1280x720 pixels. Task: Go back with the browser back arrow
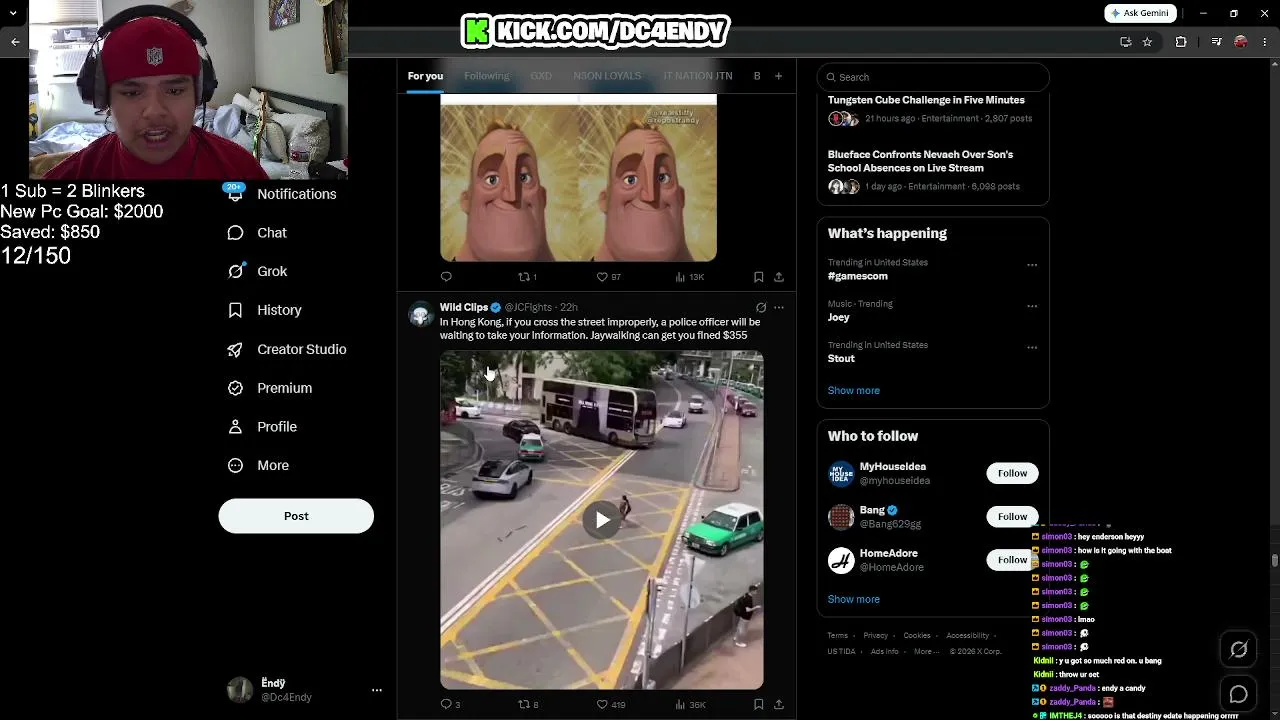(x=15, y=42)
